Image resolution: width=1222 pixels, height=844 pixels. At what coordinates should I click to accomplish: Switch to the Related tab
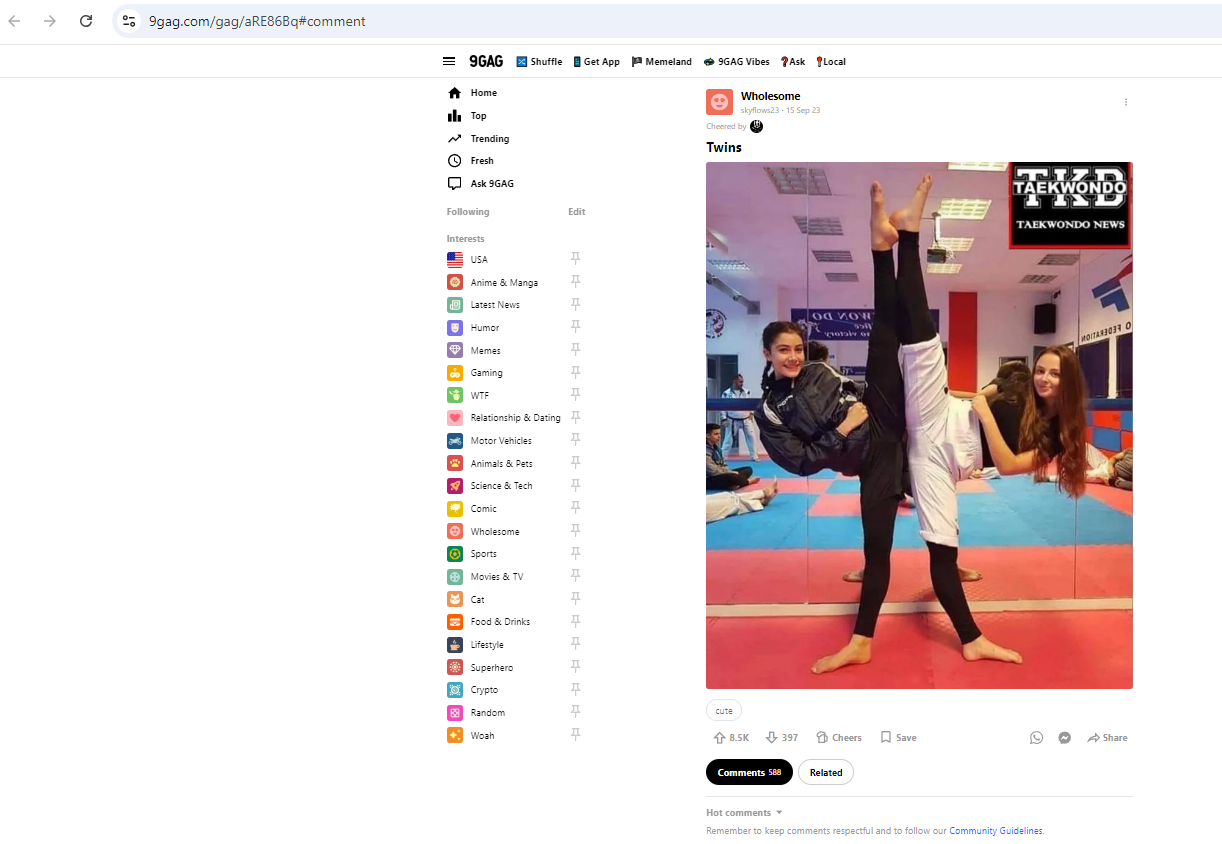click(825, 772)
